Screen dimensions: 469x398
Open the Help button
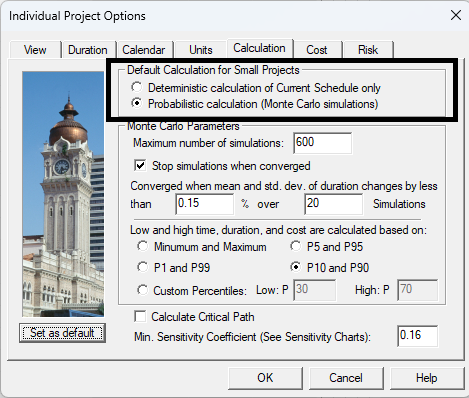click(427, 378)
